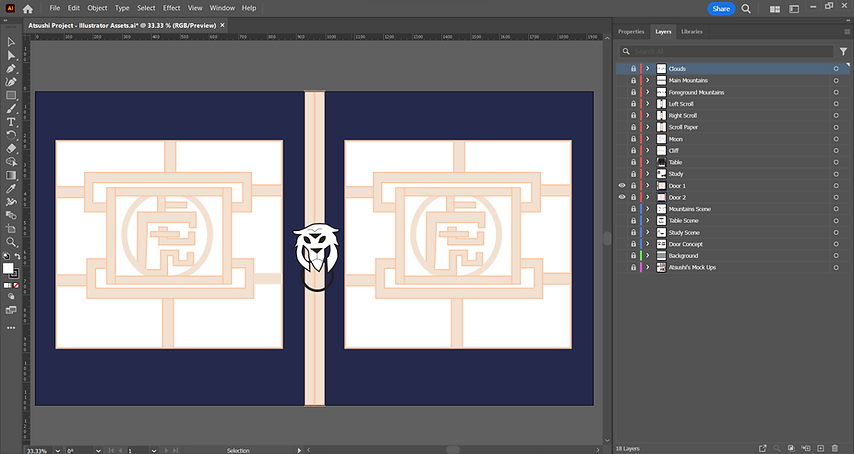
Task: Expand the Clouds layer
Action: click(x=648, y=69)
